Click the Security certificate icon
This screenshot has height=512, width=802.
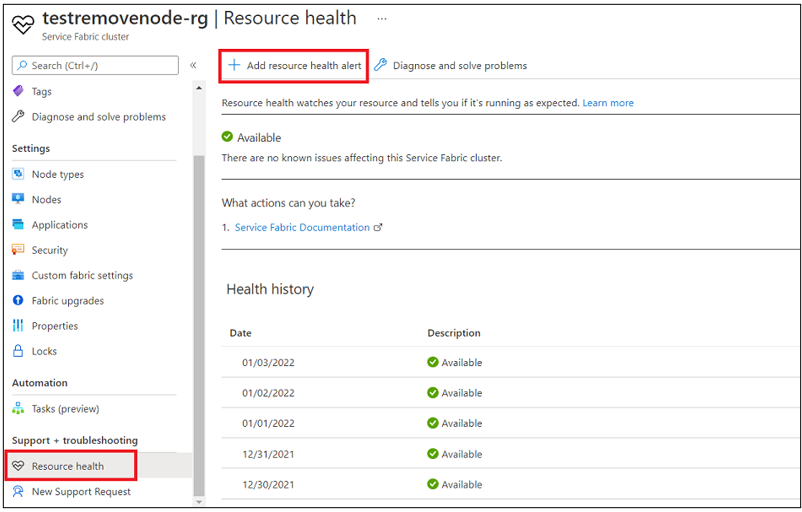pos(18,250)
